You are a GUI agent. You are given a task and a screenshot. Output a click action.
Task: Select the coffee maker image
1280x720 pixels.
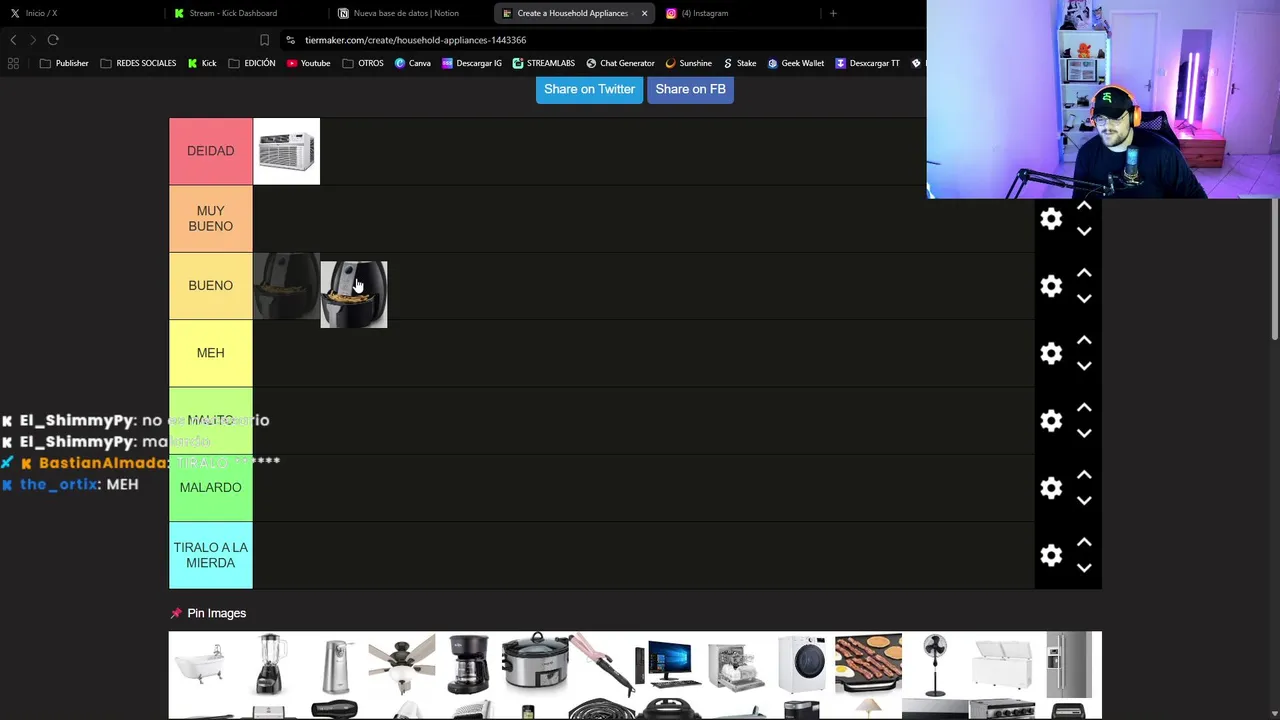(x=468, y=663)
